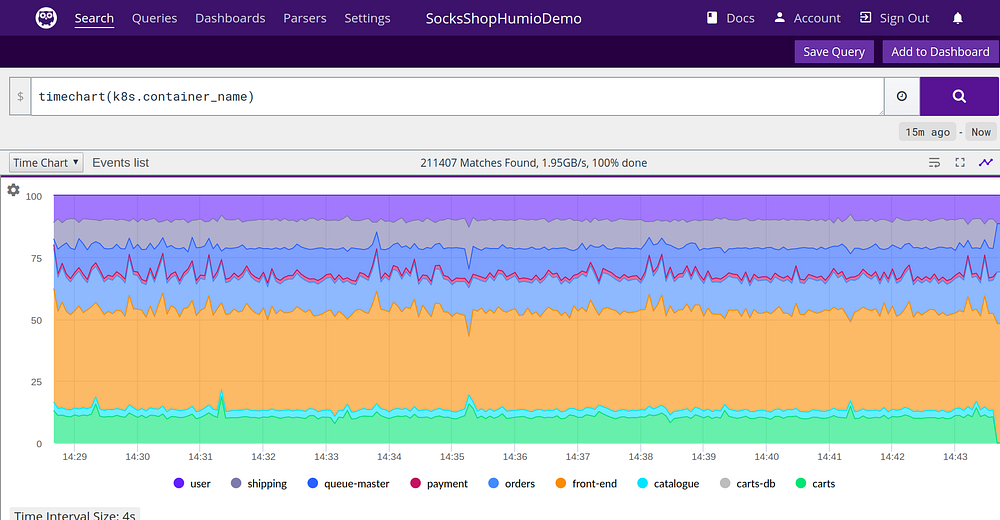1000x520 pixels.
Task: Open the Time Chart view dropdown
Action: [x=46, y=162]
